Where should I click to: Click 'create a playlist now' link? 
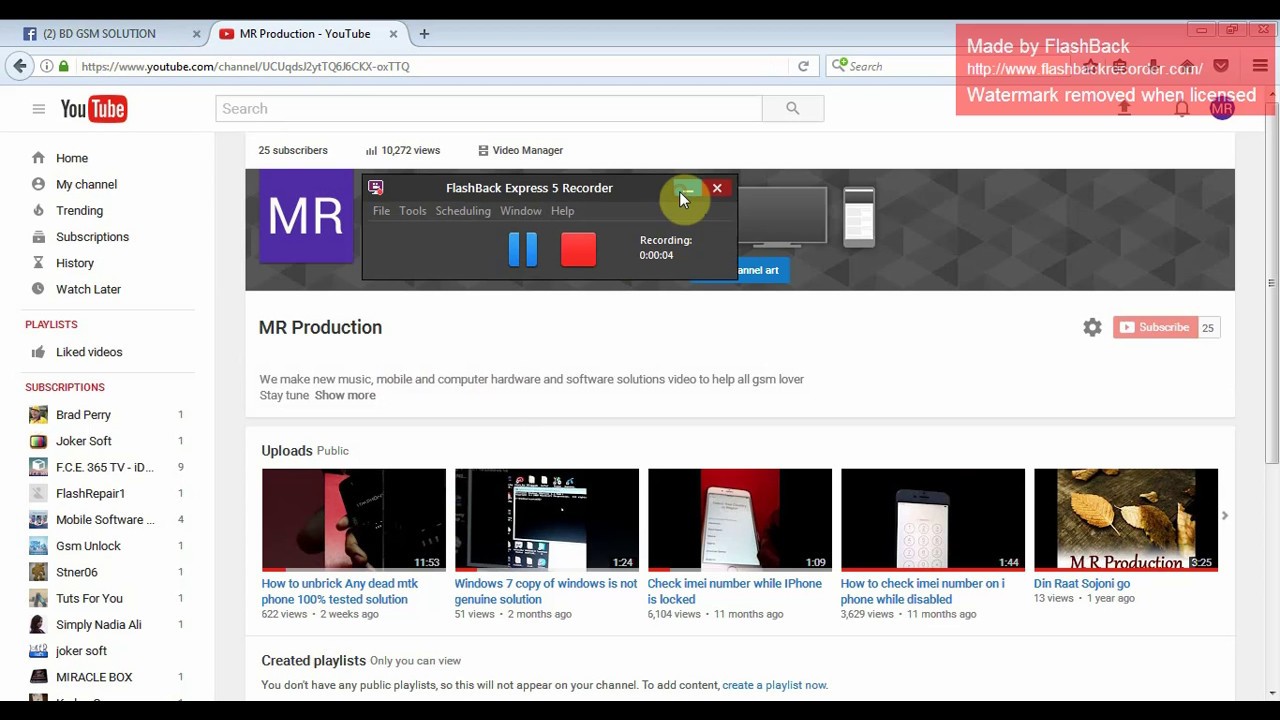774,685
